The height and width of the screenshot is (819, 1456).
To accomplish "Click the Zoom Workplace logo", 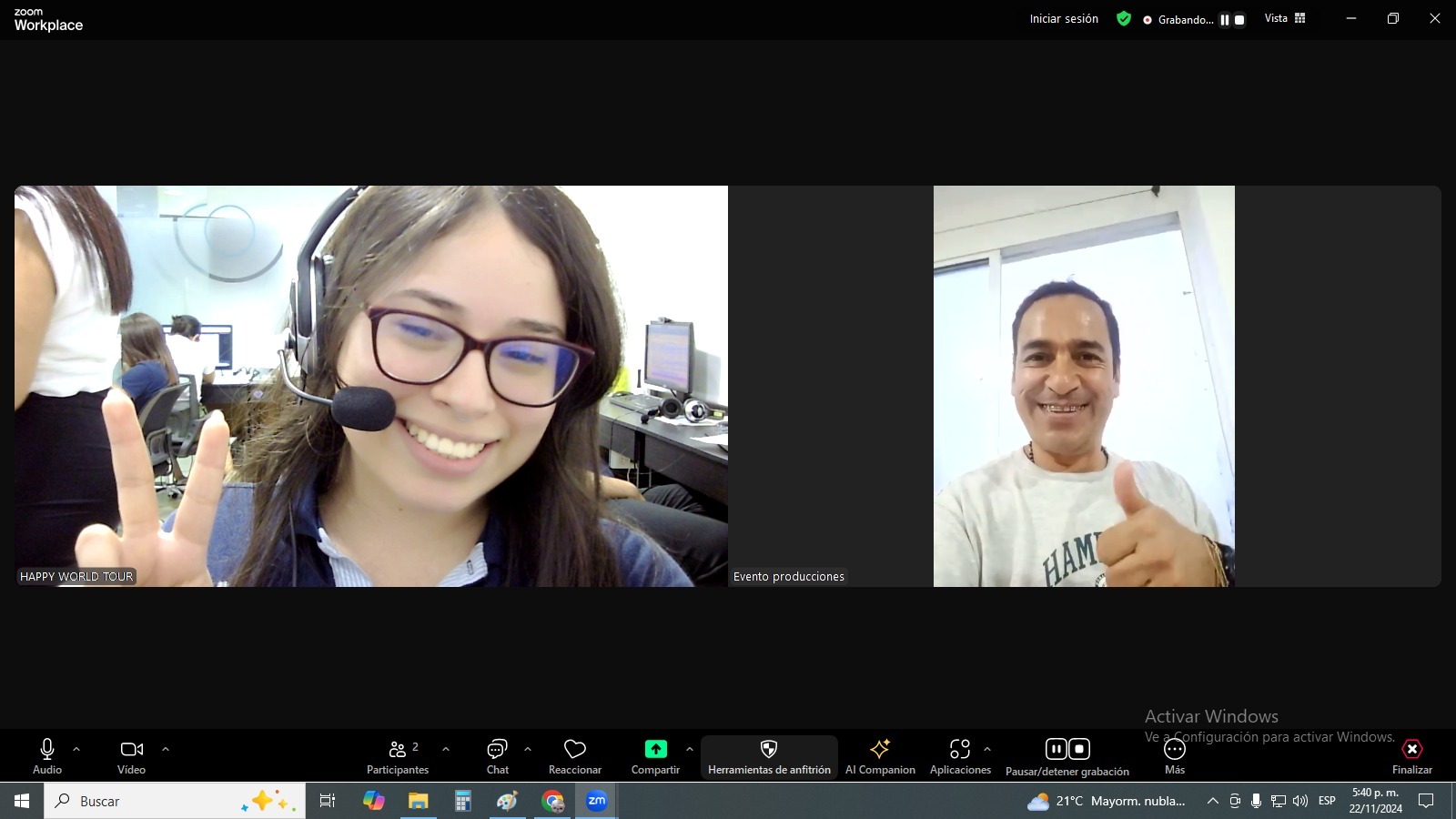I will tap(48, 20).
